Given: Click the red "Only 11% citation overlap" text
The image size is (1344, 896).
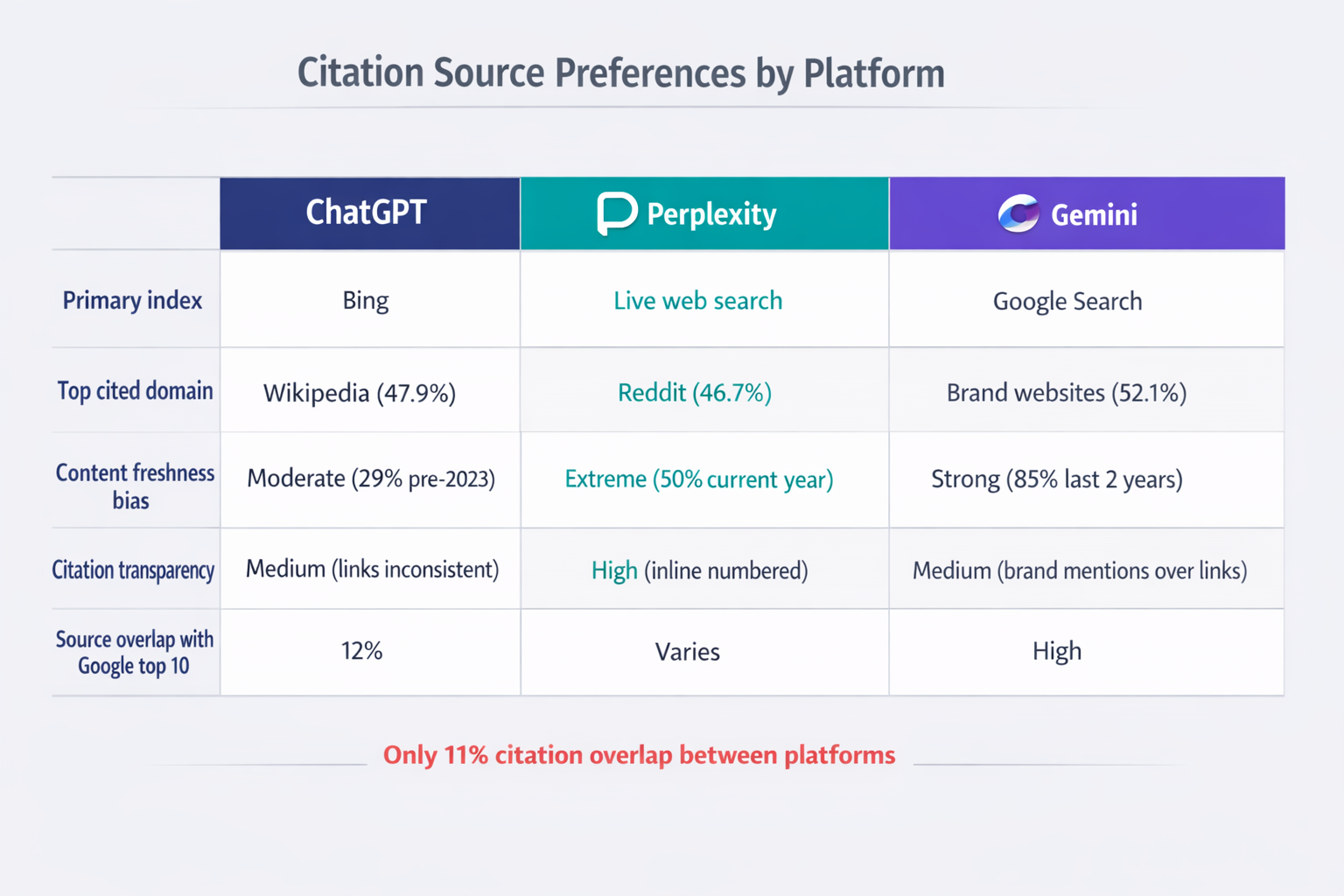Looking at the screenshot, I should 639,755.
